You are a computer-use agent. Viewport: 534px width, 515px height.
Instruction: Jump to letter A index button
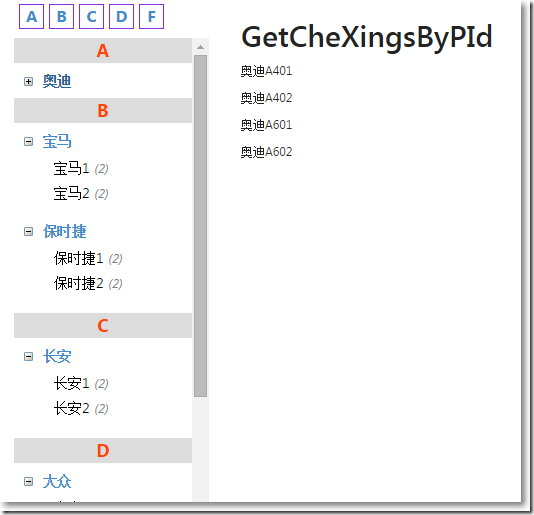31,16
